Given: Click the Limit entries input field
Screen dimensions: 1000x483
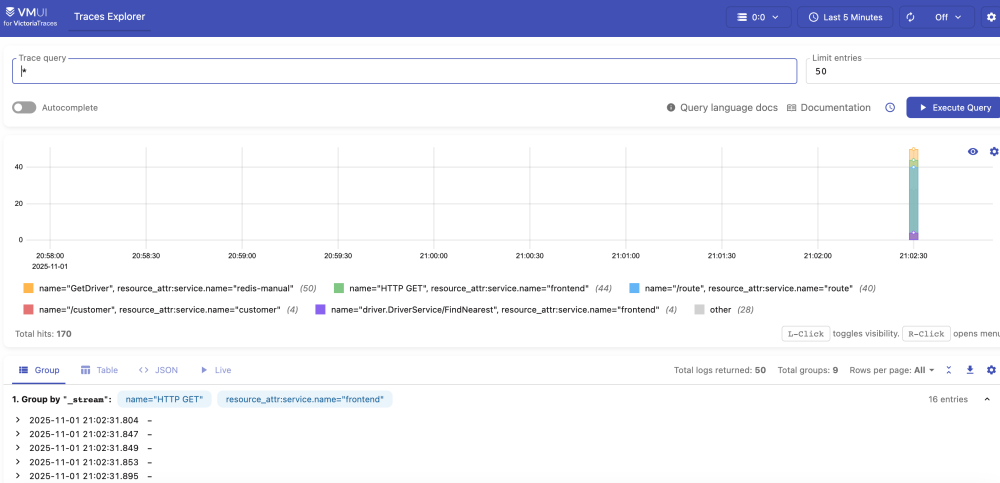Looking at the screenshot, I should (x=900, y=72).
